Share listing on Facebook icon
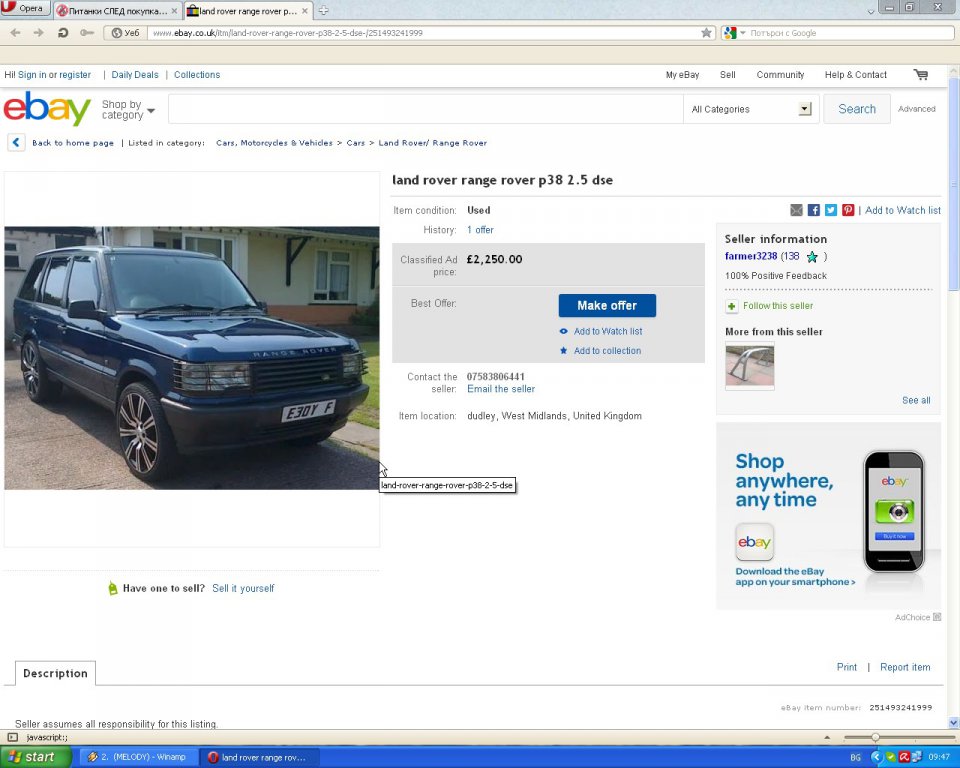 (x=813, y=210)
